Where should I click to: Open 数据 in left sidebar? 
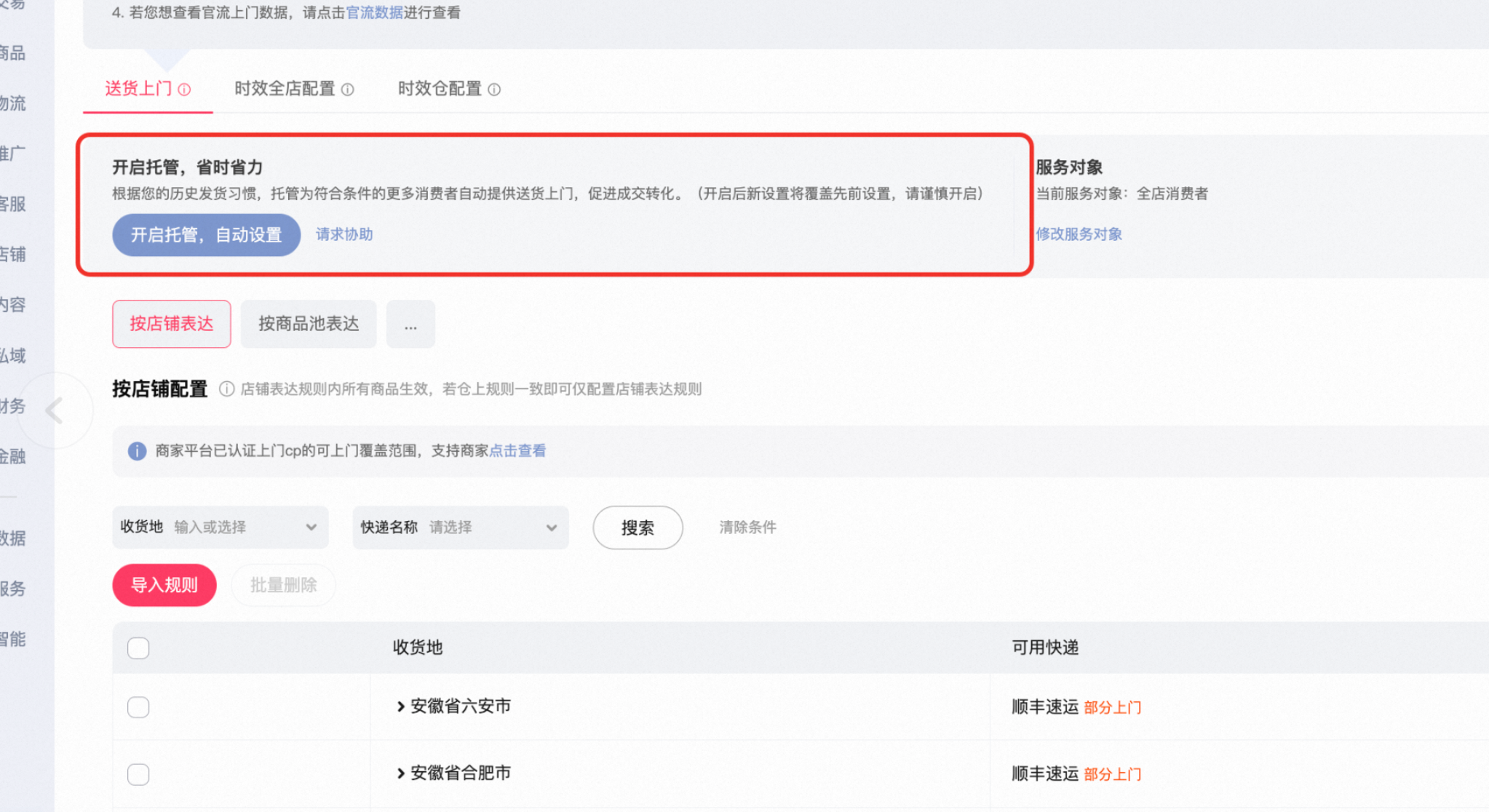(x=12, y=538)
